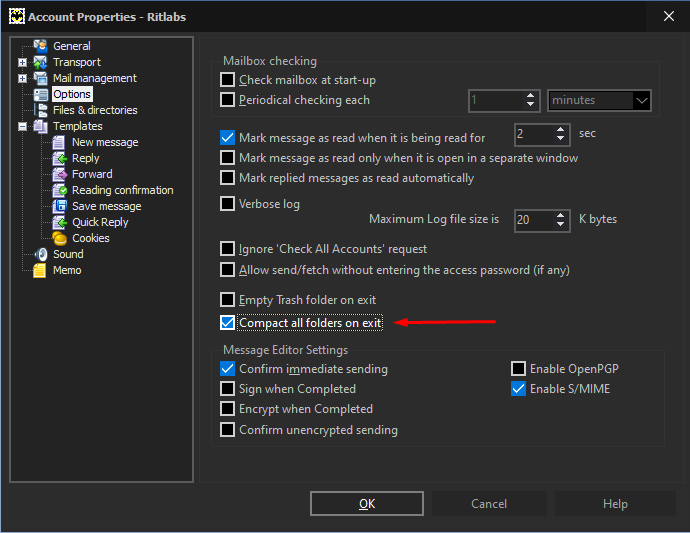The height and width of the screenshot is (533, 690).
Task: Enable Check mailbox at start-up
Action: pyautogui.click(x=227, y=80)
